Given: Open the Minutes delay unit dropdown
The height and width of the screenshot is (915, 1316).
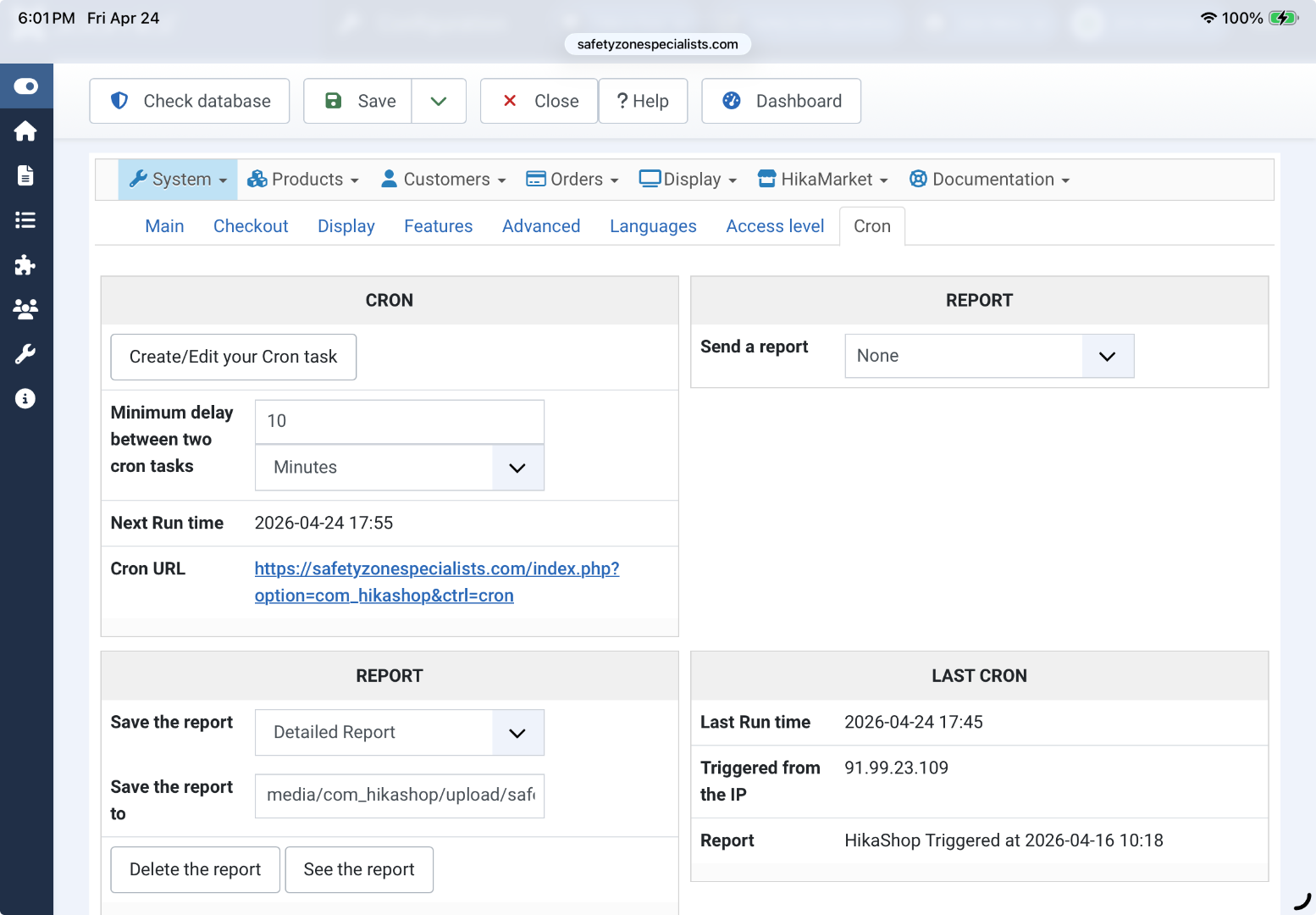Looking at the screenshot, I should click(x=399, y=468).
